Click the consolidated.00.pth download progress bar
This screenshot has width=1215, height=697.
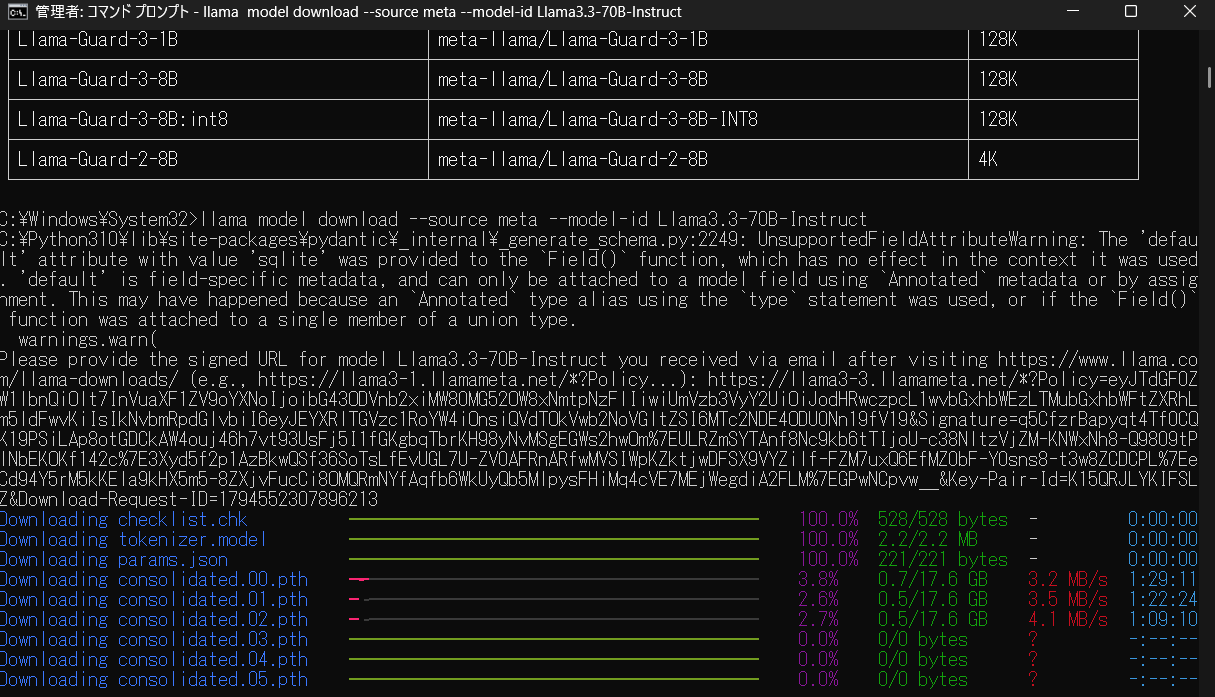pyautogui.click(x=553, y=580)
